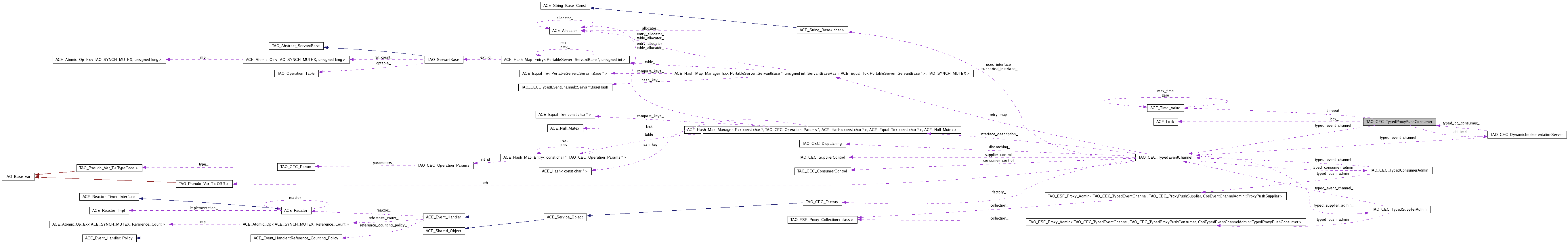Select the TAO_Operation_Table node

[297, 74]
